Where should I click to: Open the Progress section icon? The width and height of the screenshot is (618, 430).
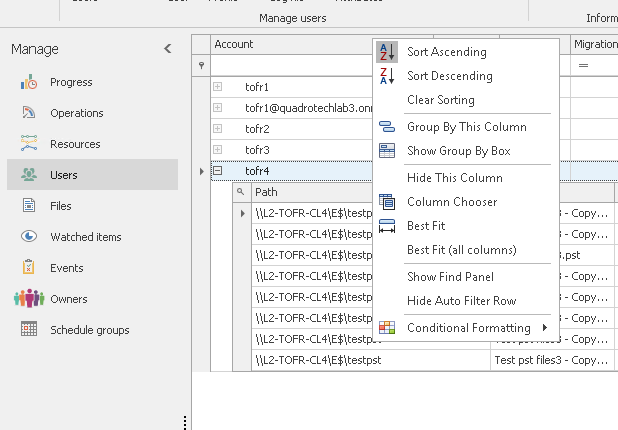click(29, 82)
